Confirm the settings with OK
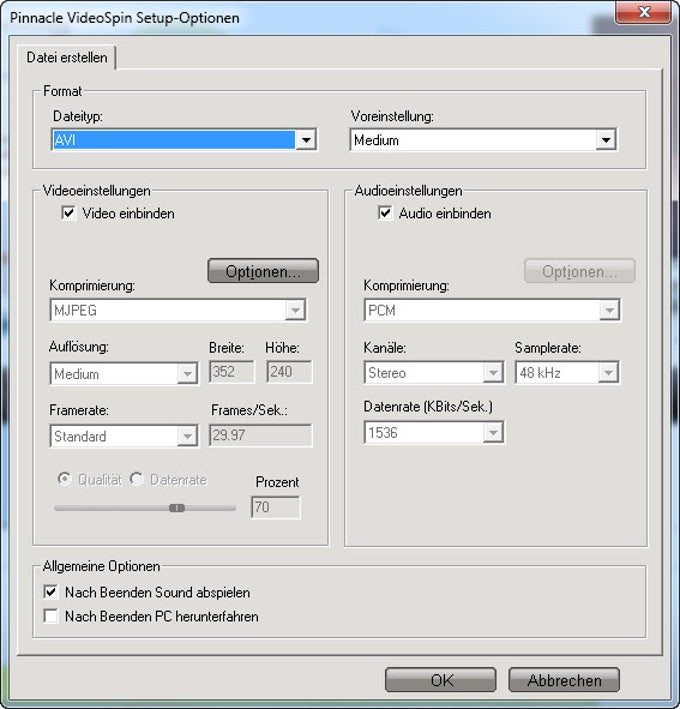Screen dimensions: 680x709 coord(441,680)
